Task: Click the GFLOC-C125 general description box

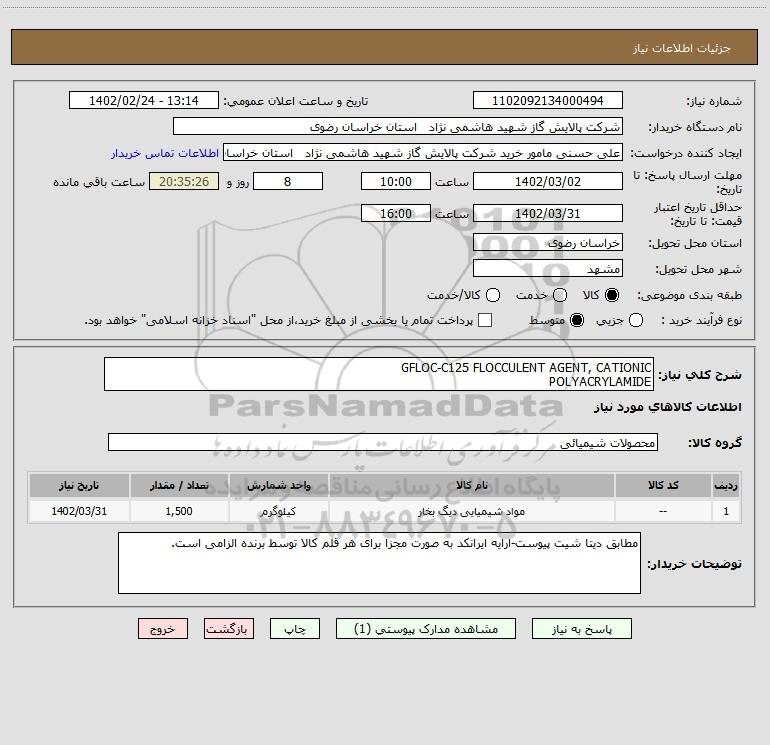Action: point(379,374)
